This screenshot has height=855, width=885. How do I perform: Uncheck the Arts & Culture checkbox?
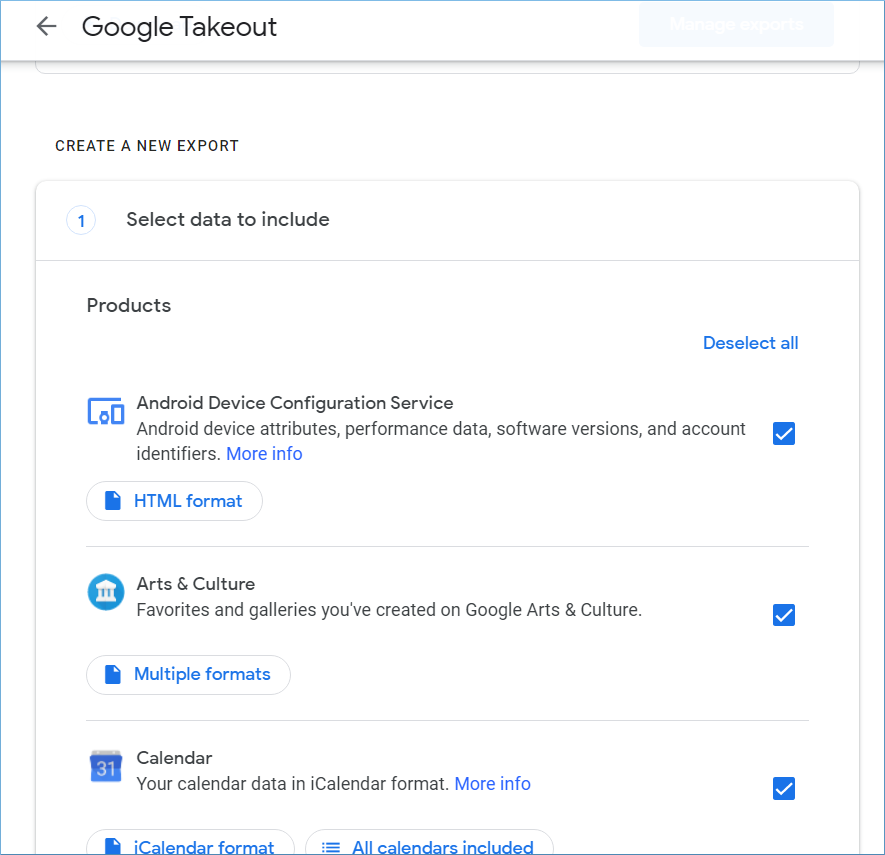783,615
